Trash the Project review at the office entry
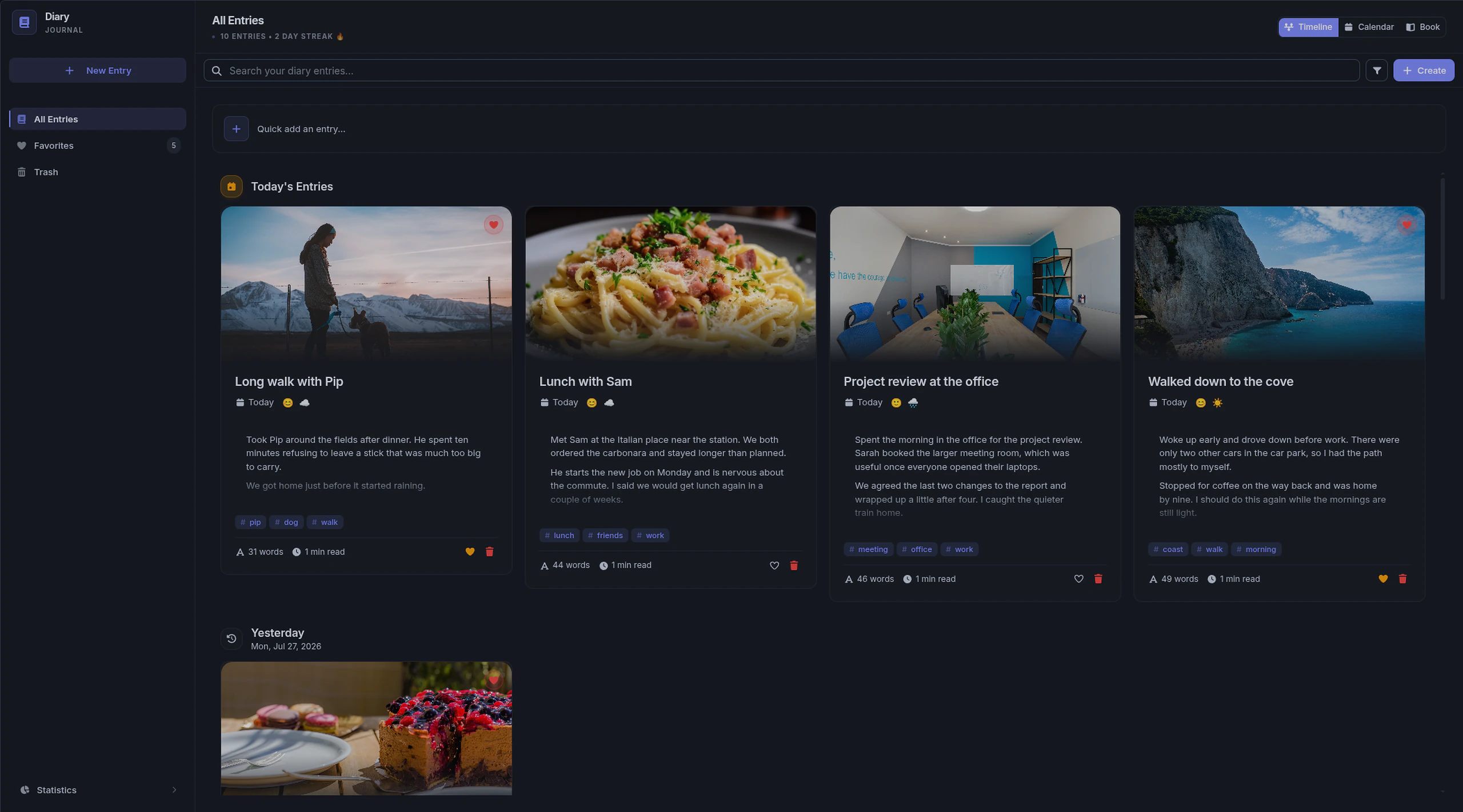This screenshot has width=1463, height=812. (x=1098, y=579)
